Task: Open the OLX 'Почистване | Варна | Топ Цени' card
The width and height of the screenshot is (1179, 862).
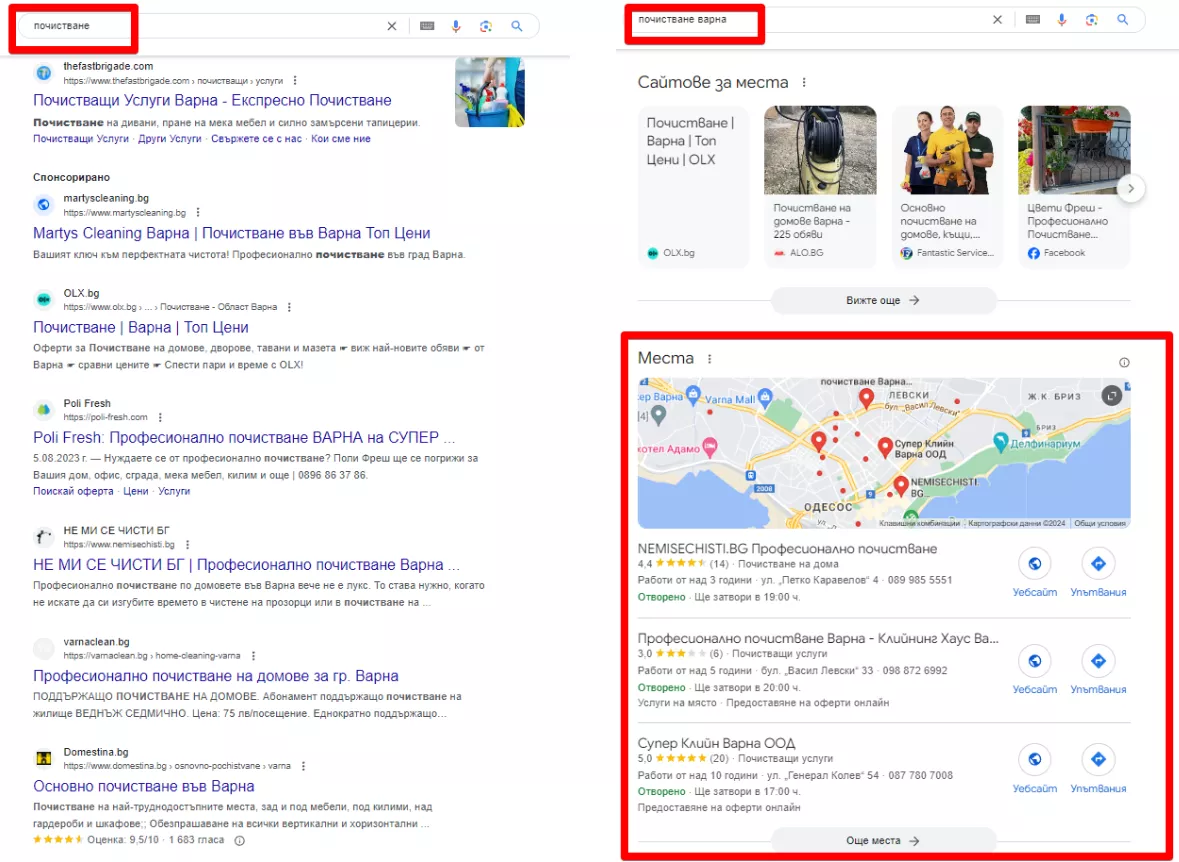Action: (x=693, y=187)
